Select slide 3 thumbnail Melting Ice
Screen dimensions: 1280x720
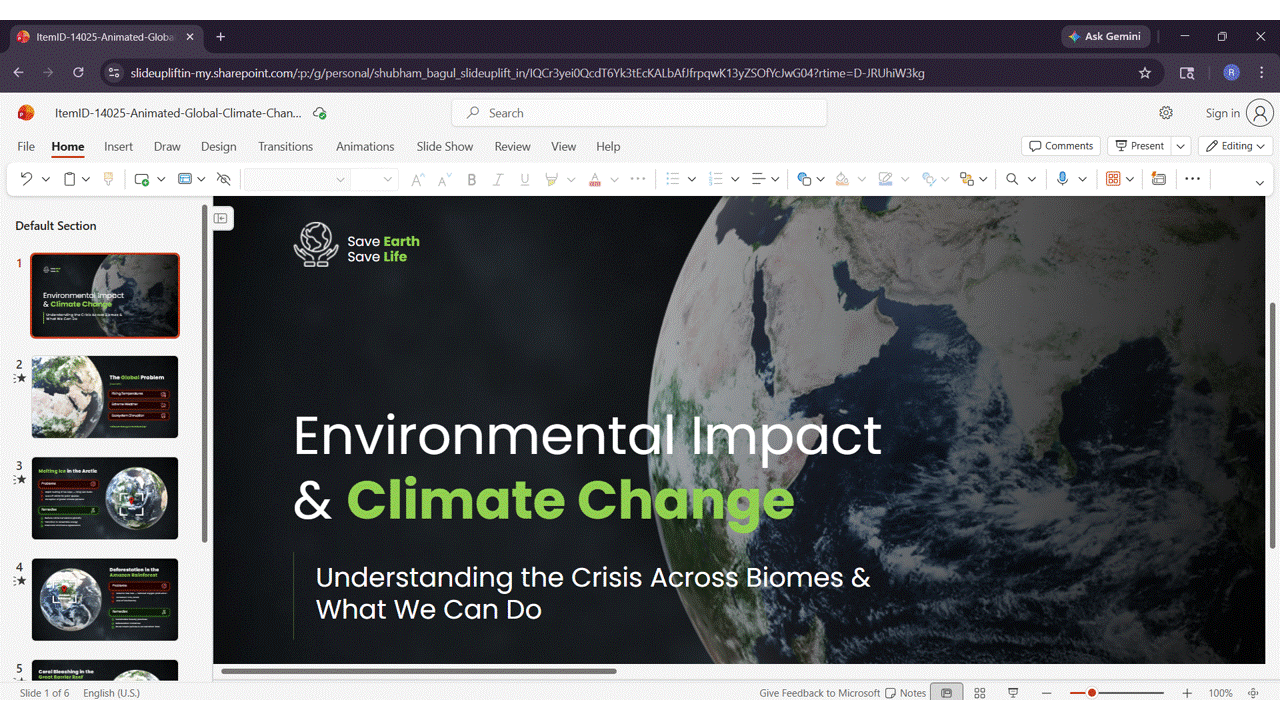pos(105,498)
